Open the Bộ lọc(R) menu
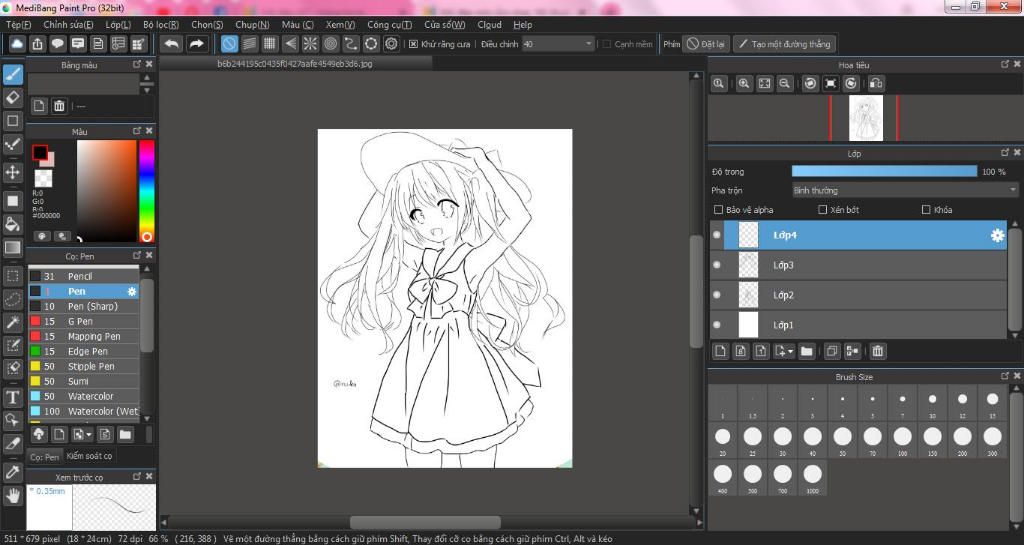Screen dimensions: 1024x545 click(161, 25)
